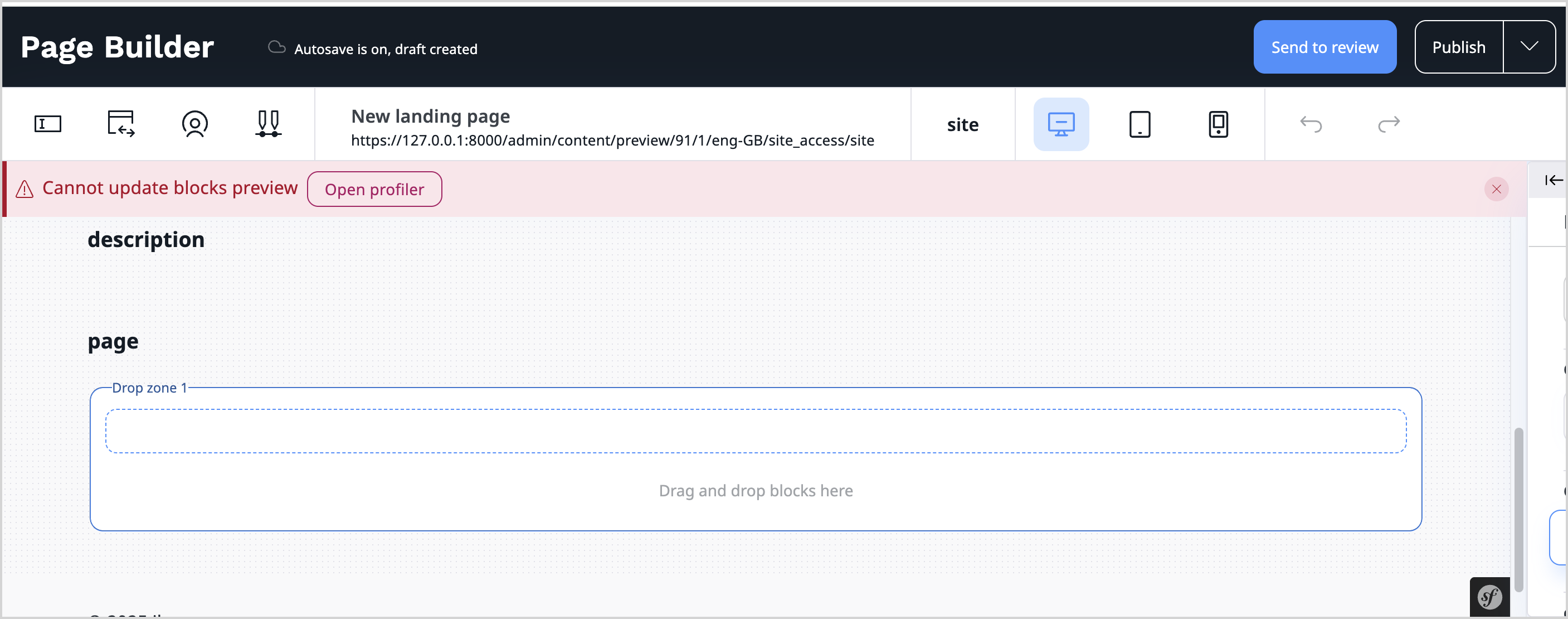The width and height of the screenshot is (1568, 619).
Task: Click the Page Builder title
Action: pos(117,46)
